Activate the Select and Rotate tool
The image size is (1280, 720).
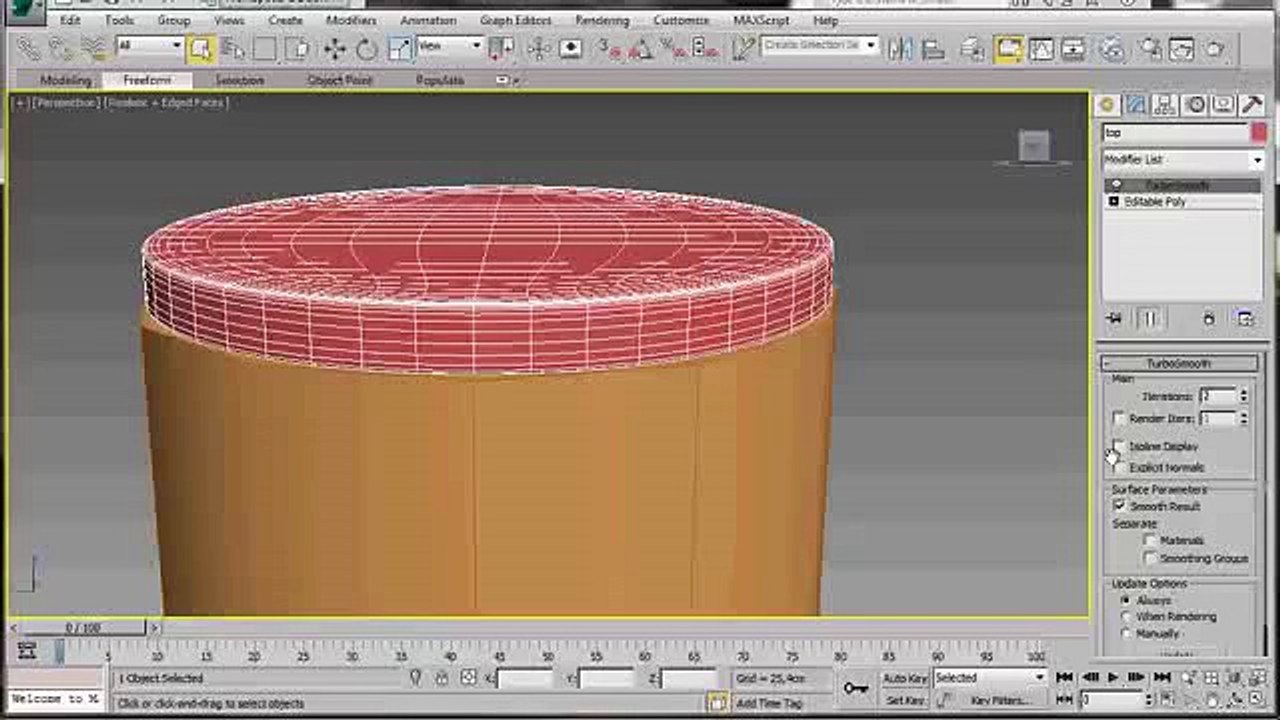(367, 48)
